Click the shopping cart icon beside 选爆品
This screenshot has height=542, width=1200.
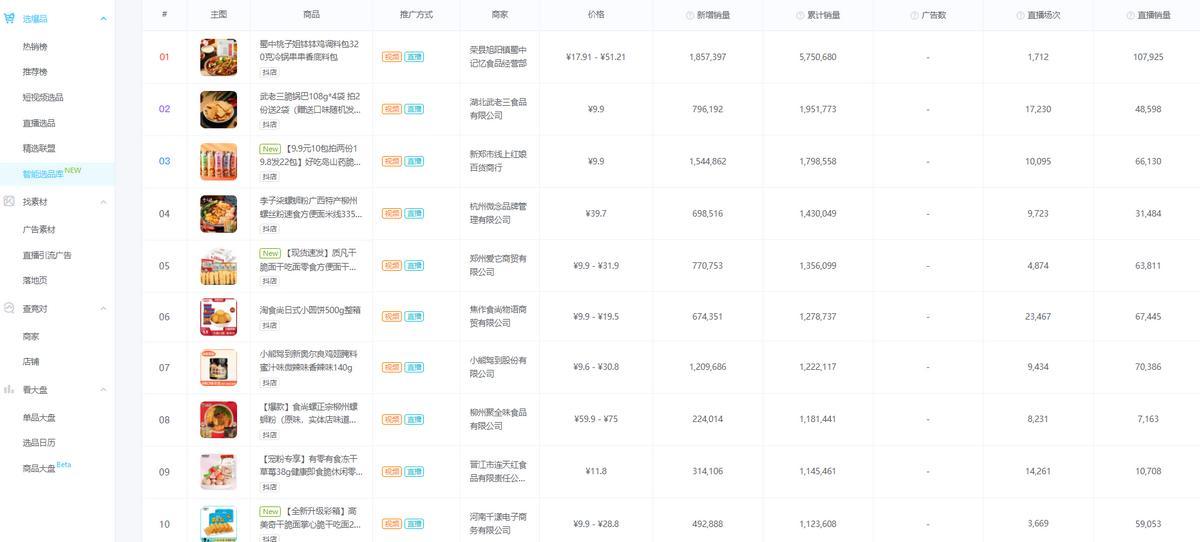[x=9, y=19]
